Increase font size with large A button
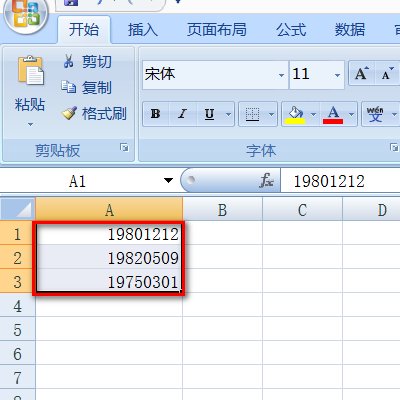Viewport: 400px width, 400px height. pos(362,73)
